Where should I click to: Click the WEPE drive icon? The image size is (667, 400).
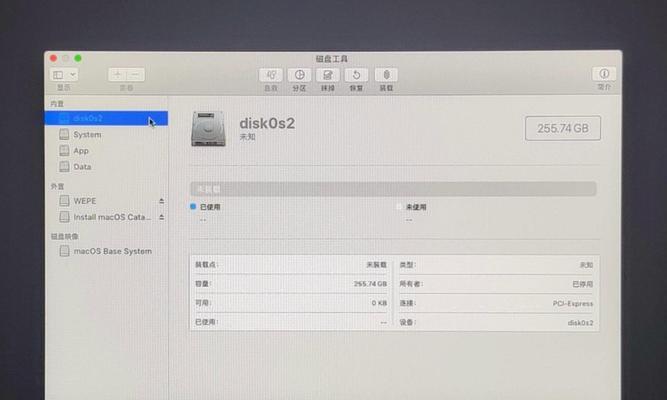[x=64, y=201]
